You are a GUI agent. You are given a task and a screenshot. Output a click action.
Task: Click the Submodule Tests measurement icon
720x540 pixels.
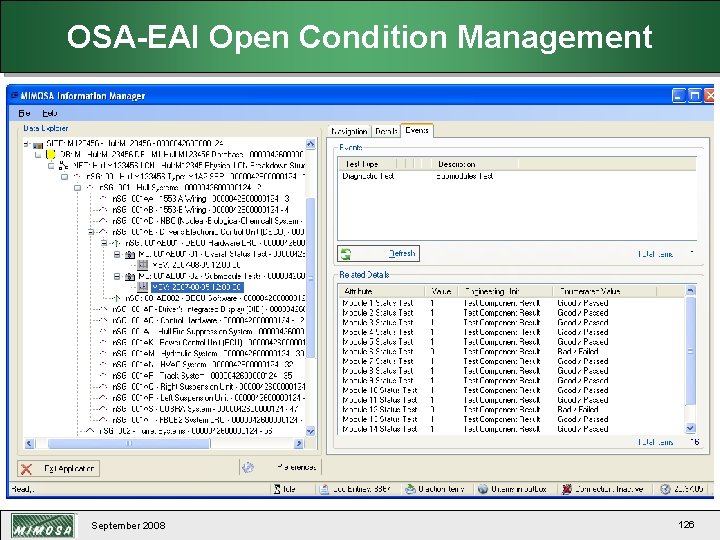[130, 276]
